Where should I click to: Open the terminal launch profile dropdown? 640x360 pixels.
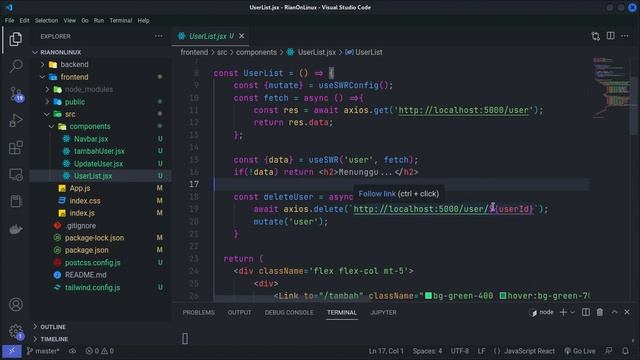coord(572,312)
